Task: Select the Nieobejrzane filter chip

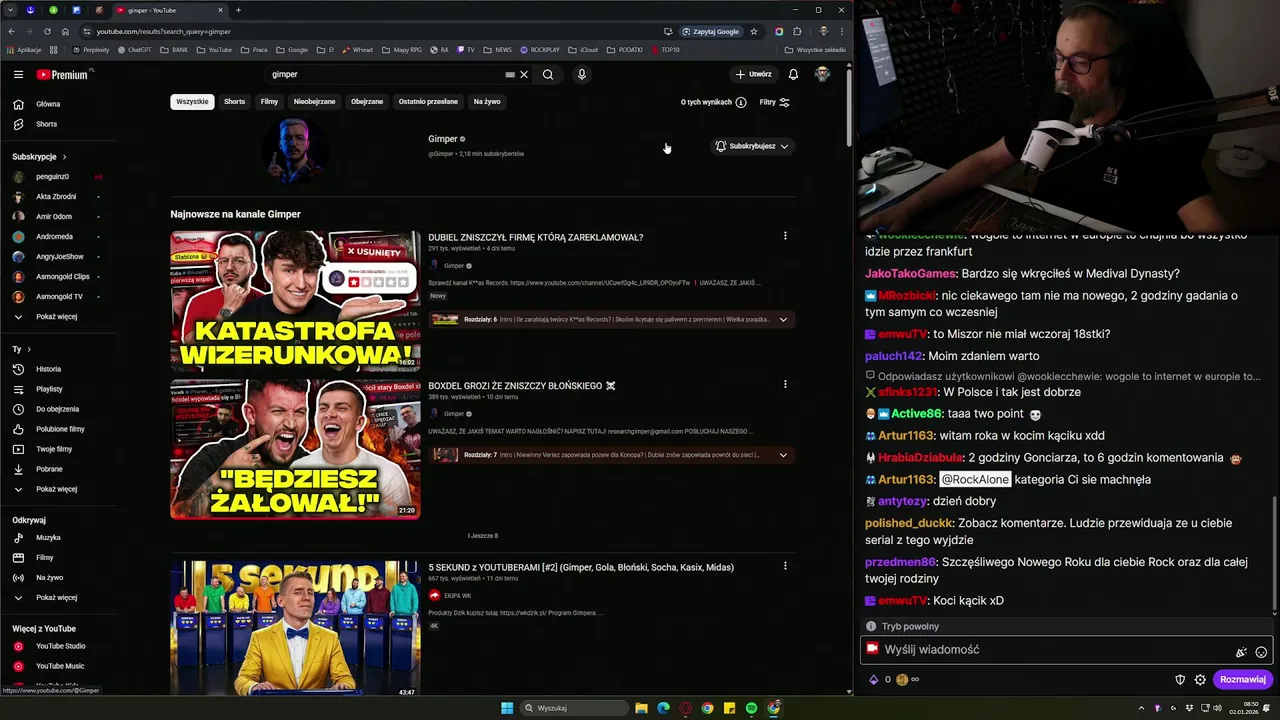Action: pos(314,101)
